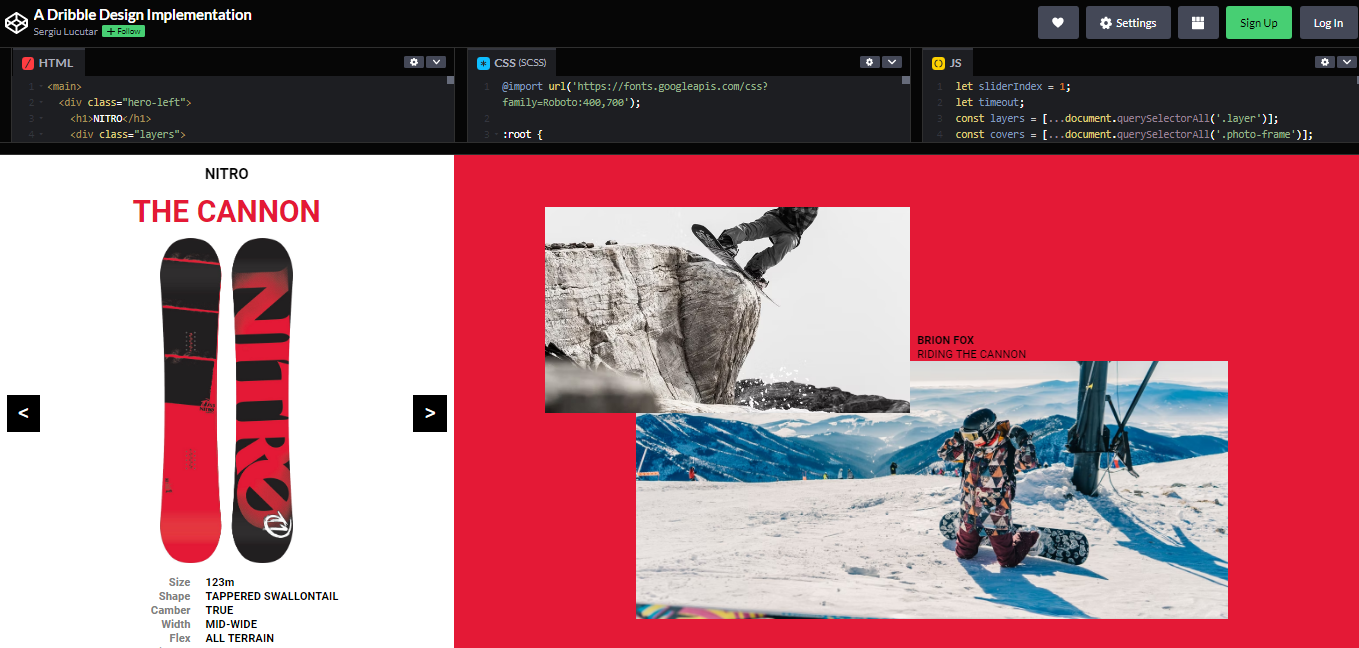Click the CodePen logo
This screenshot has width=1359, height=648.
tap(16, 22)
